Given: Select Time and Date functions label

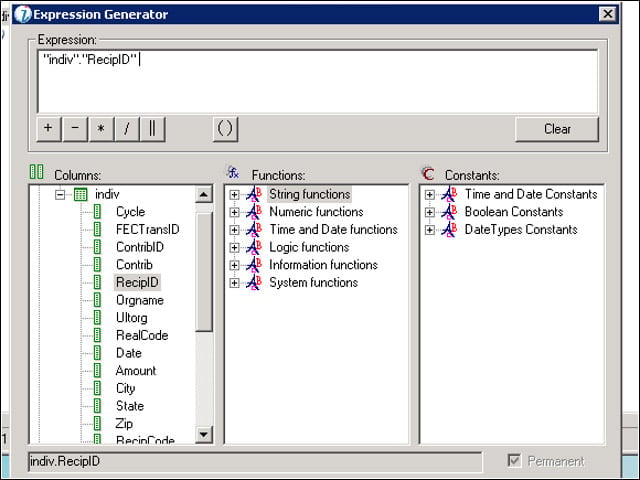Looking at the screenshot, I should [x=333, y=229].
